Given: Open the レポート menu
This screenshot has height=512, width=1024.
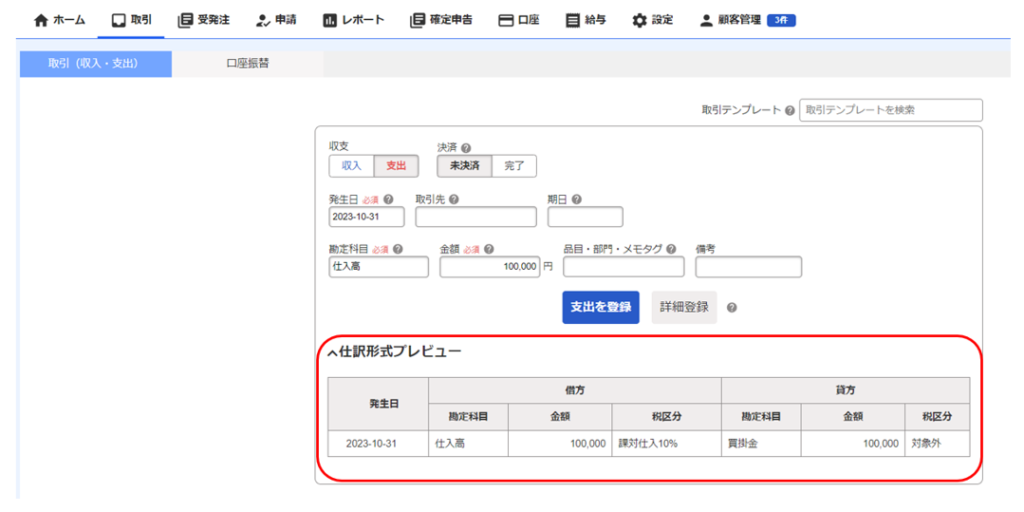Looking at the screenshot, I should click(353, 20).
